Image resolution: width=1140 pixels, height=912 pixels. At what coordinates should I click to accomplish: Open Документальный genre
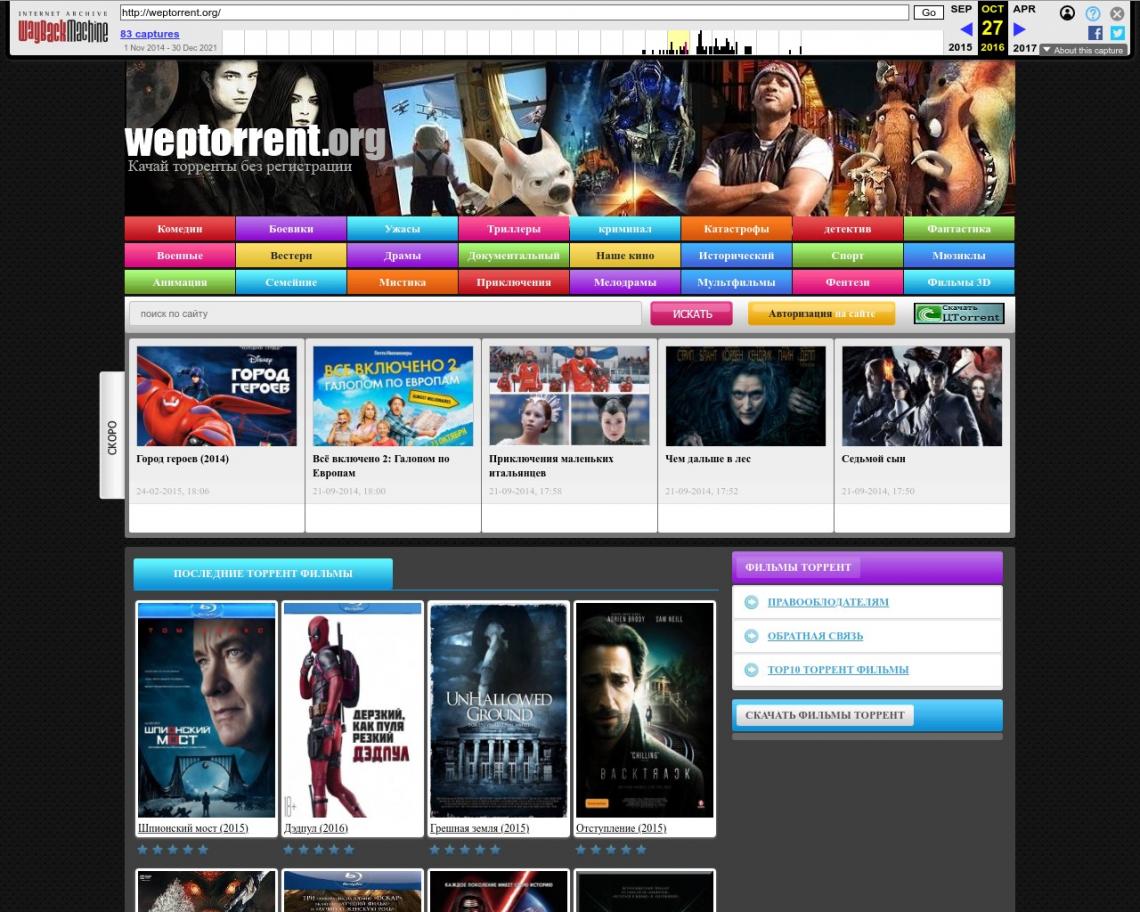tap(513, 255)
